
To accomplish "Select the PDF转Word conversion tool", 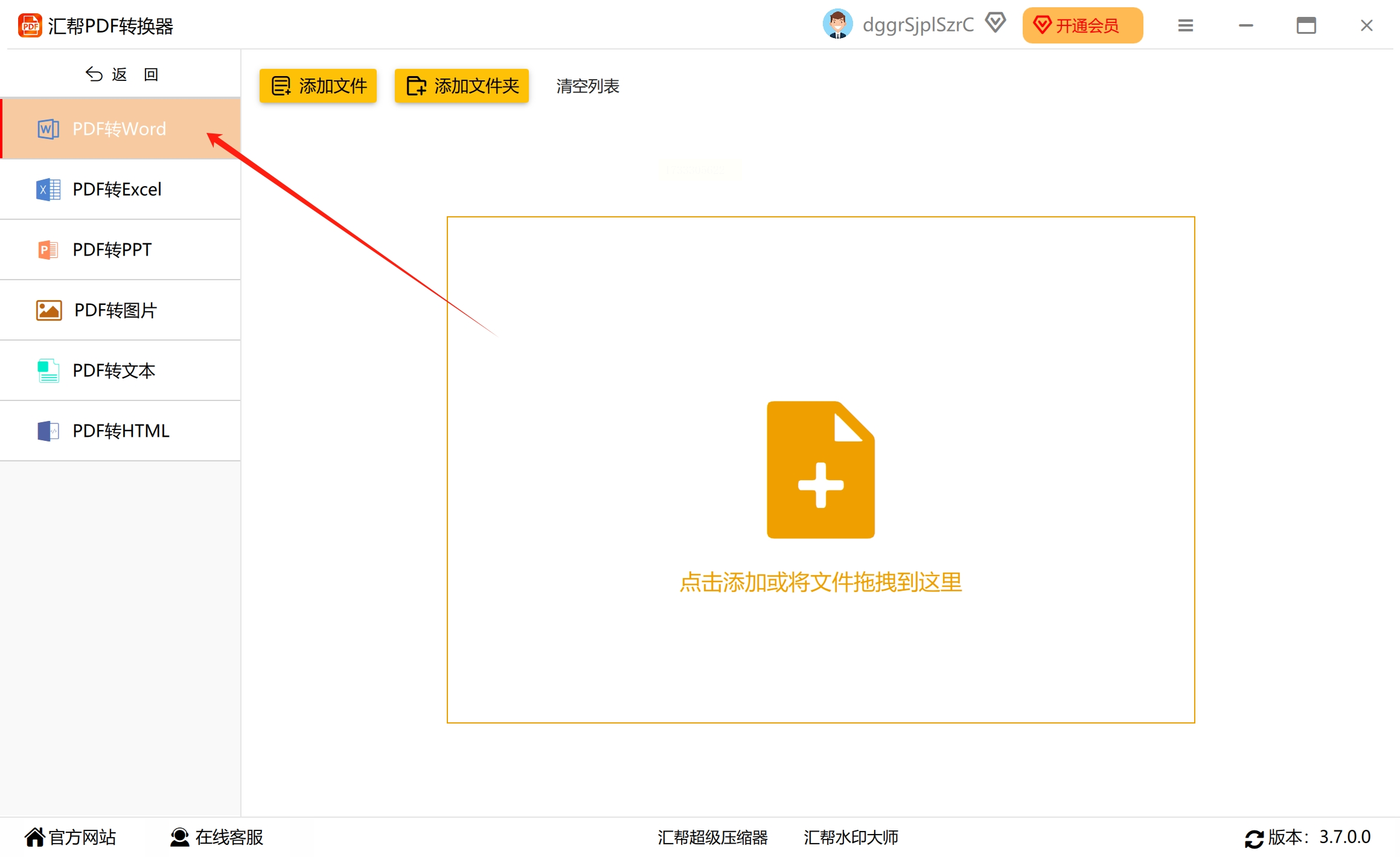I will (118, 129).
